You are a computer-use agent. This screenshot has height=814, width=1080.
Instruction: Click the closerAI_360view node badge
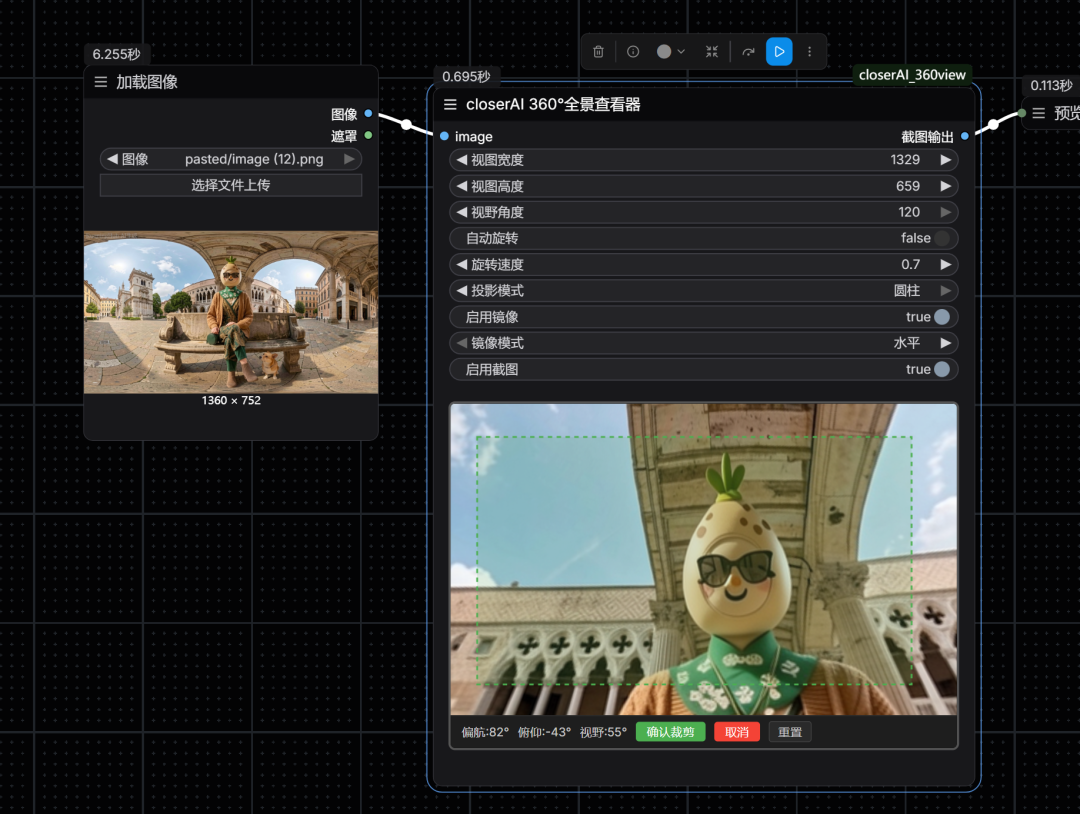(914, 75)
